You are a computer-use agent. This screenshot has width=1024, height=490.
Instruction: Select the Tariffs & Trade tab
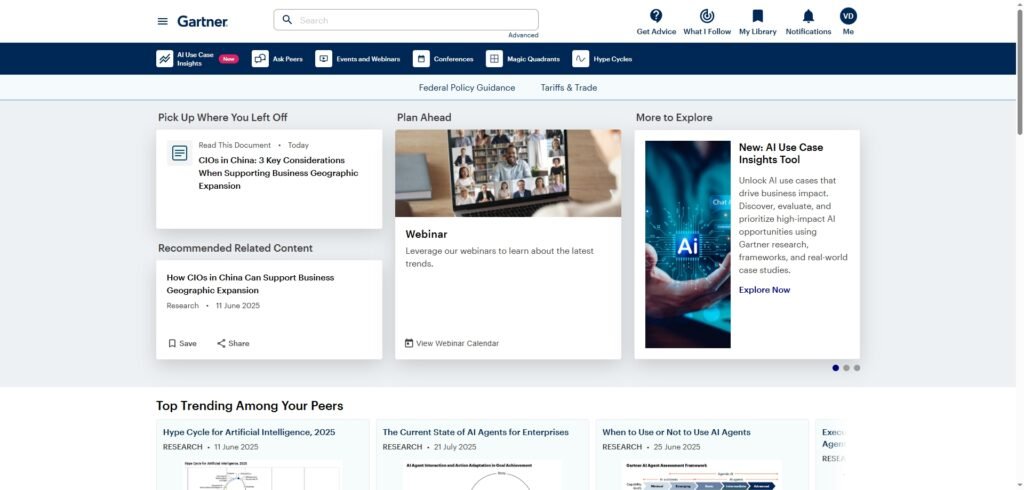point(569,88)
